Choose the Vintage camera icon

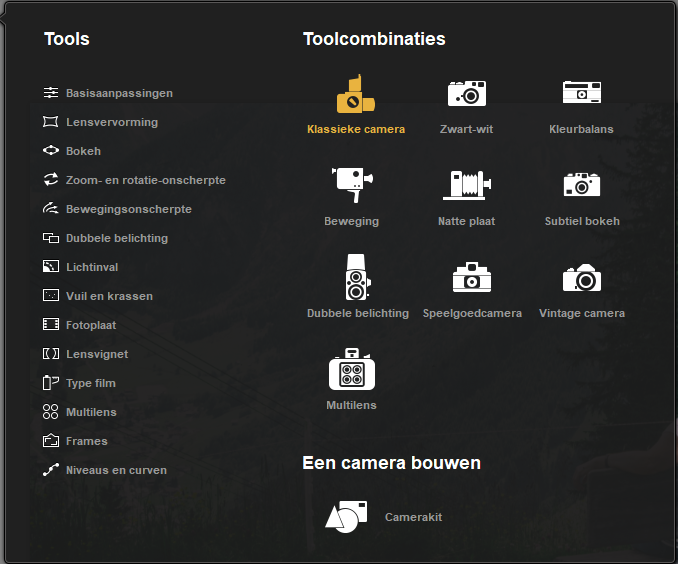click(582, 278)
